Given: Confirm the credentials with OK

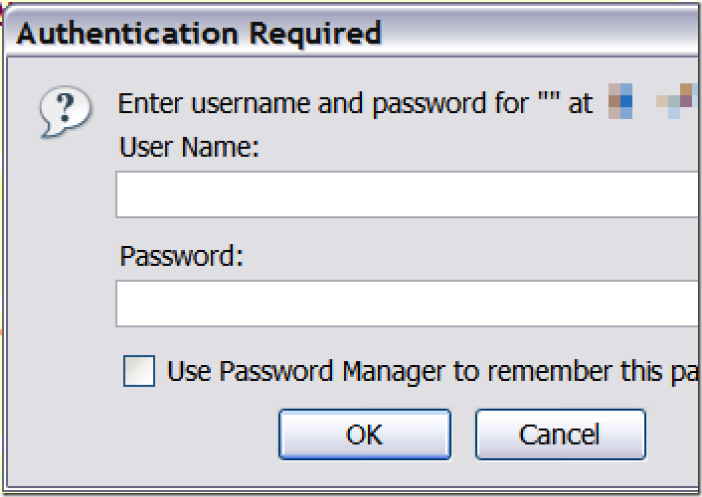Looking at the screenshot, I should [364, 434].
